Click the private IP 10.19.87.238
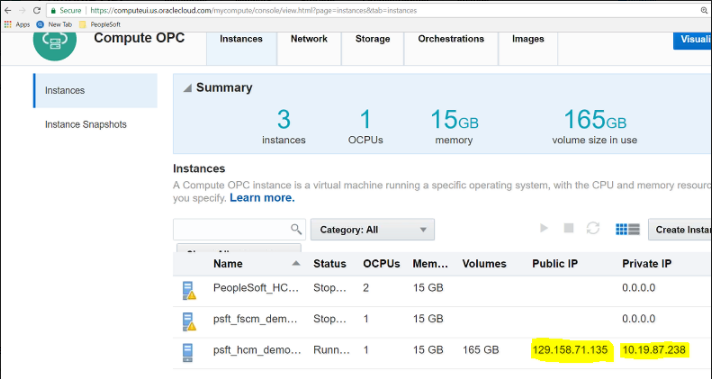Image resolution: width=712 pixels, height=379 pixels. [654, 350]
